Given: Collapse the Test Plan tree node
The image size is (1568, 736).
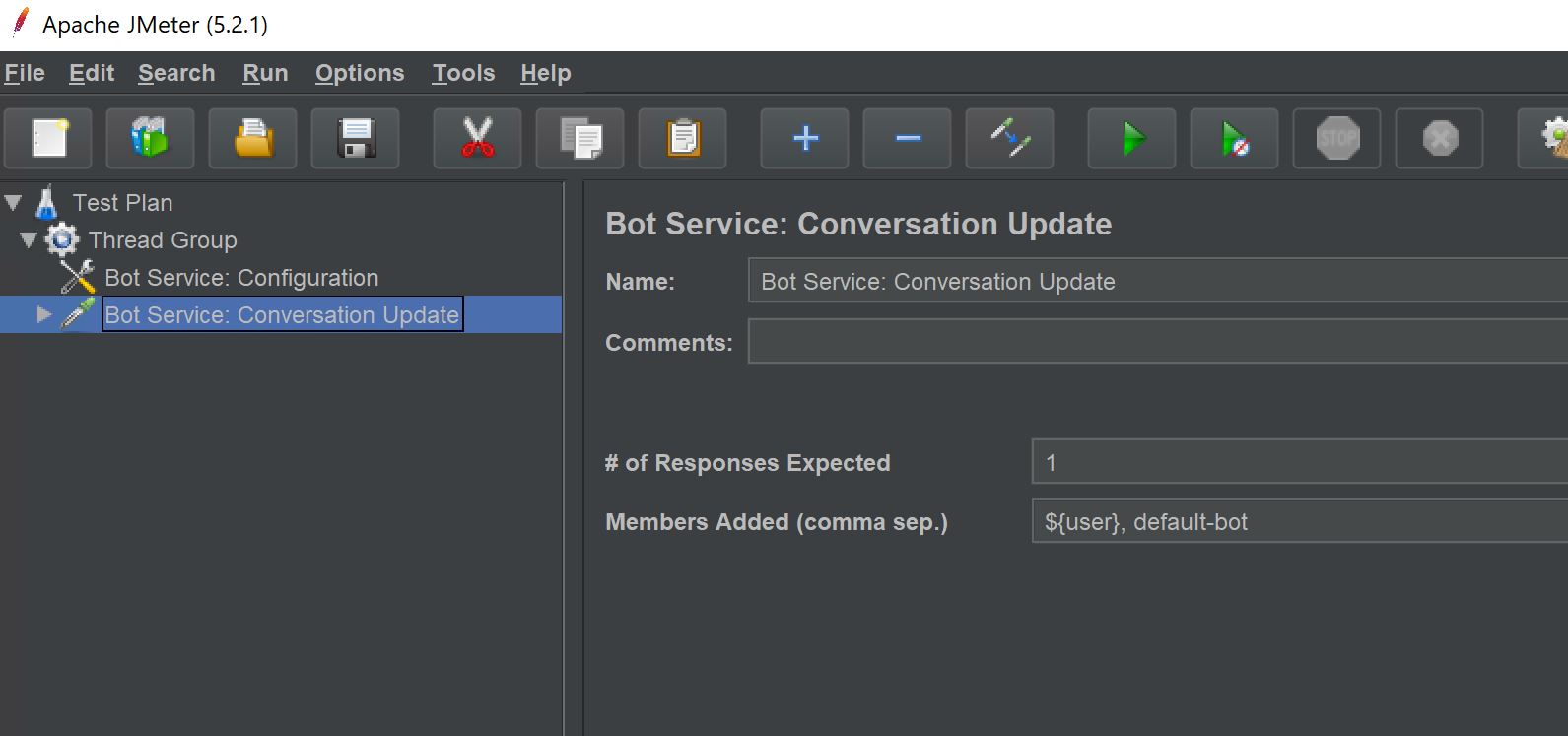Looking at the screenshot, I should tap(13, 203).
